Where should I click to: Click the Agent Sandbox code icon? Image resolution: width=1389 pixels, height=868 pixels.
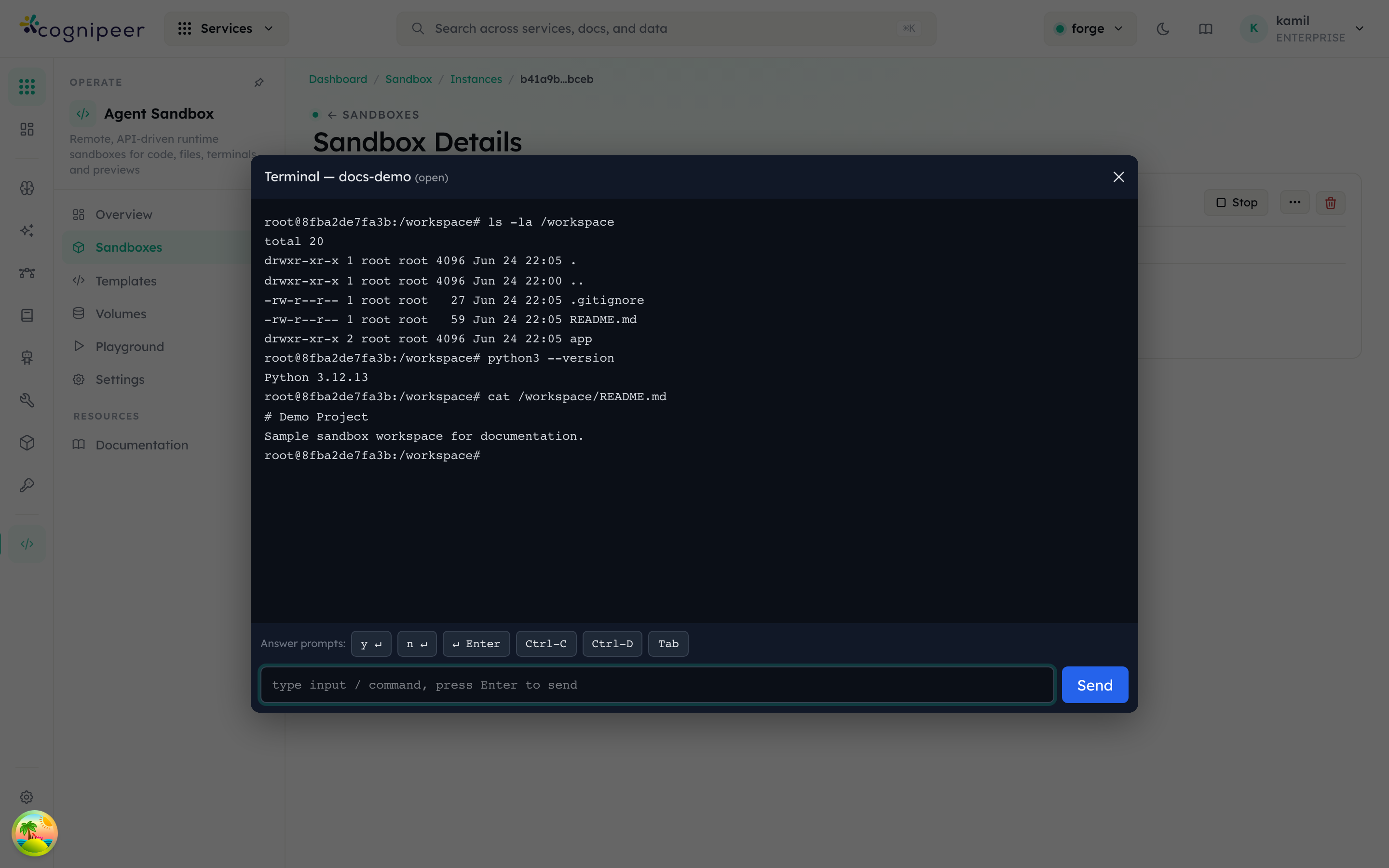[82, 114]
